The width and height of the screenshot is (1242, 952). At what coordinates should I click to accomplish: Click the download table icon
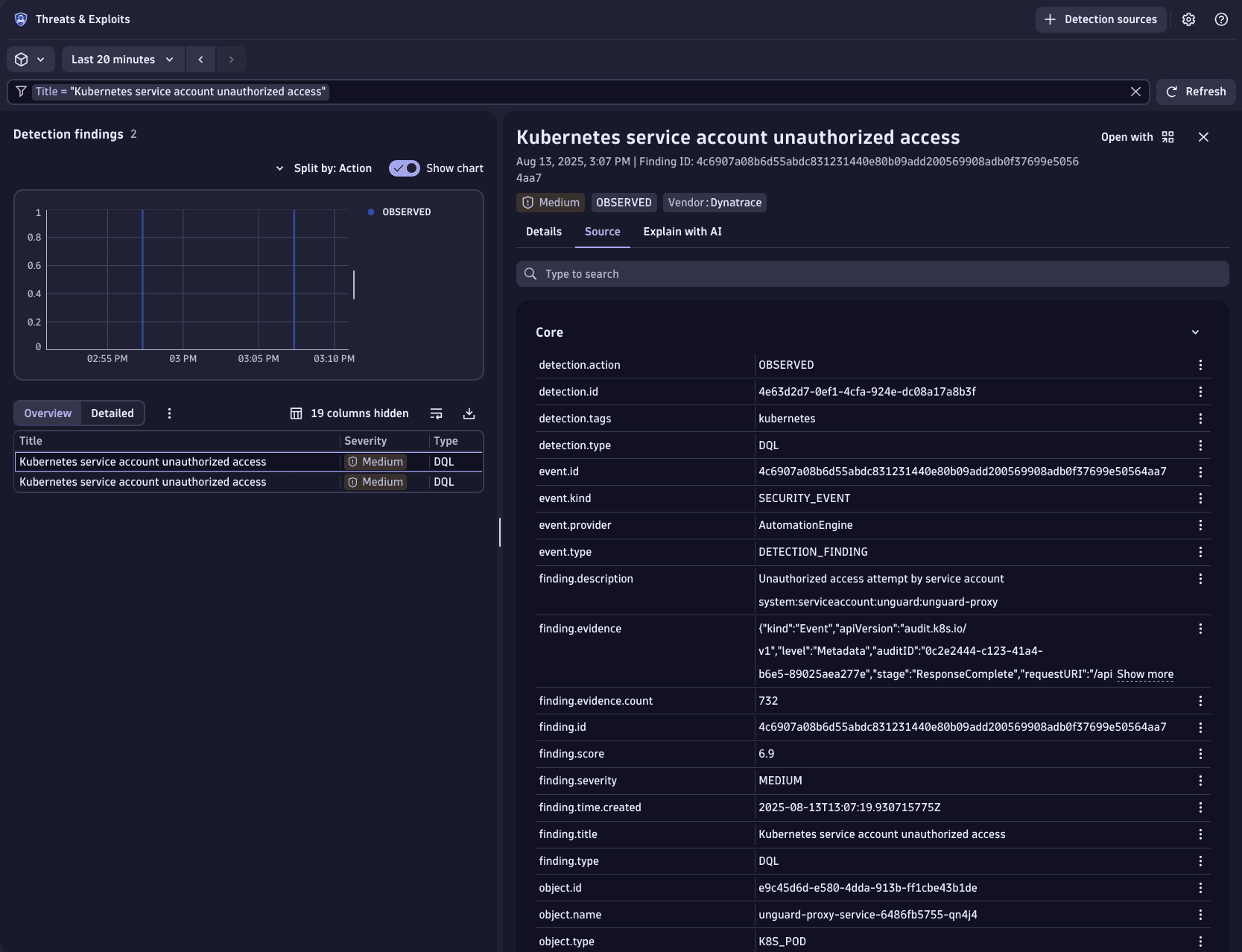click(x=469, y=413)
